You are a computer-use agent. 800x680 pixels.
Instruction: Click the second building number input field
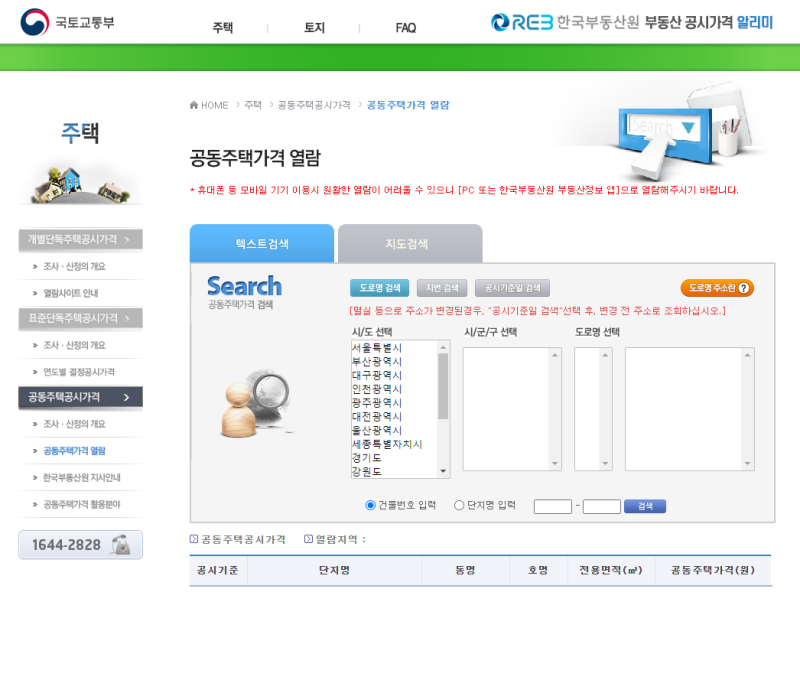coord(602,507)
